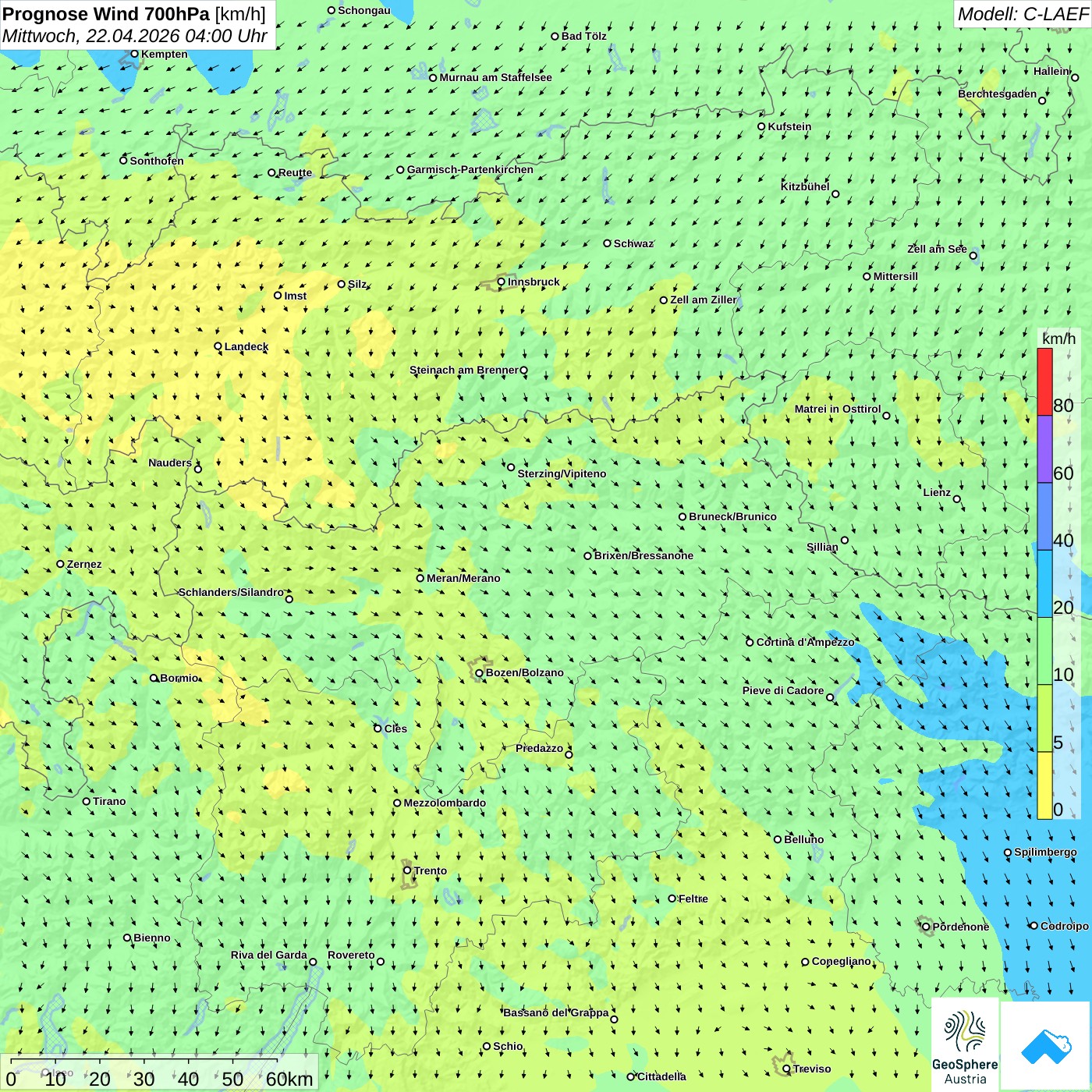Click the Bruneck/Brunico label
This screenshot has width=1092, height=1092.
732,516
